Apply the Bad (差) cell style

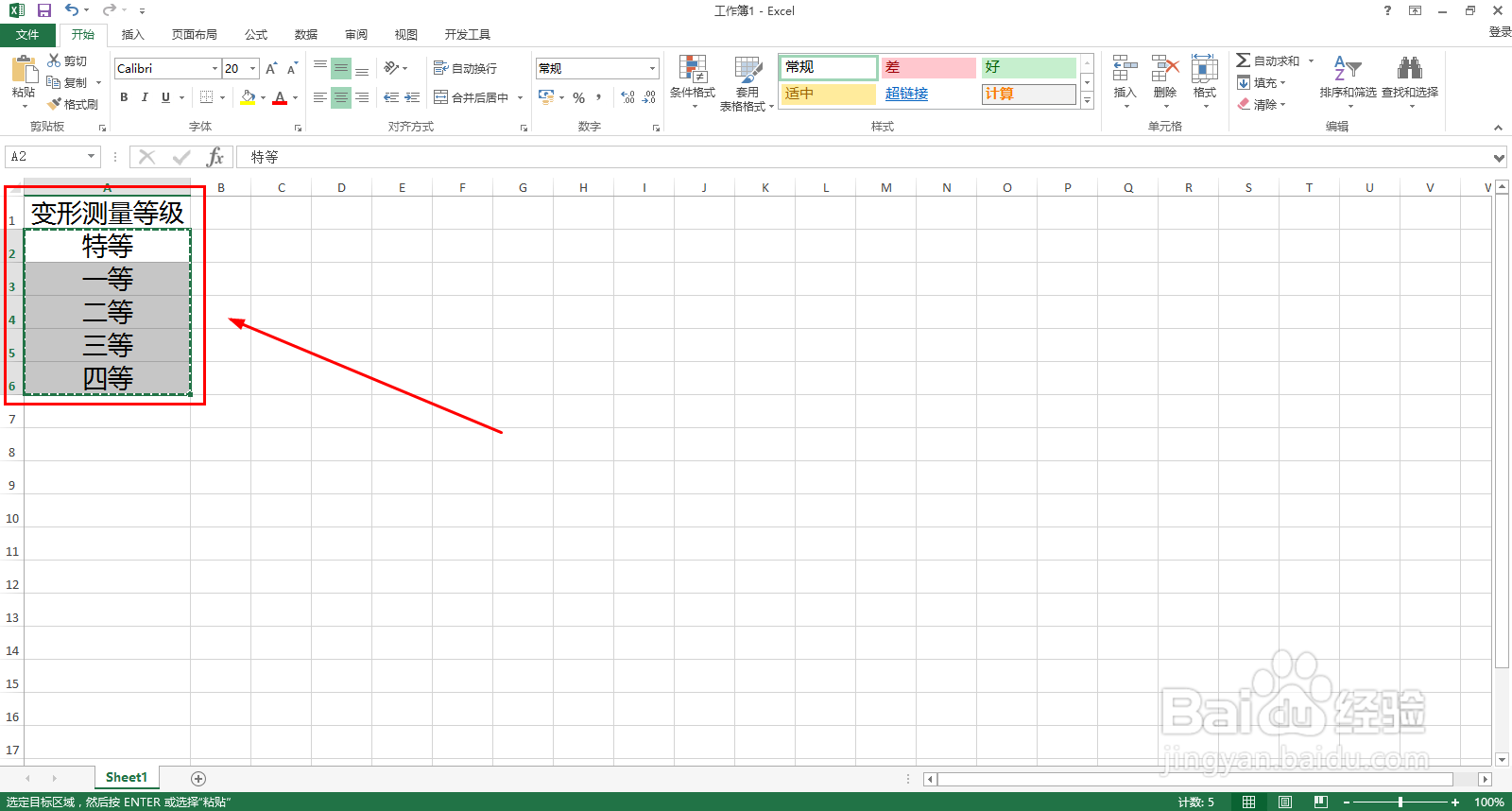click(928, 67)
